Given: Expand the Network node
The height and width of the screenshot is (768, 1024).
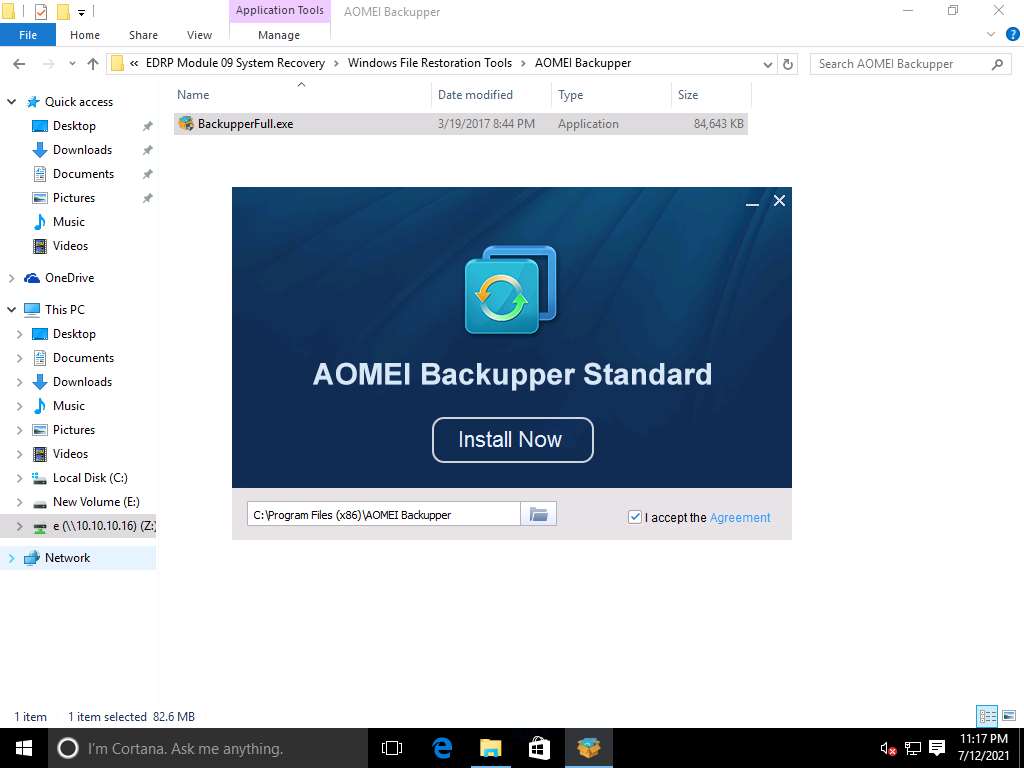Looking at the screenshot, I should (11, 558).
